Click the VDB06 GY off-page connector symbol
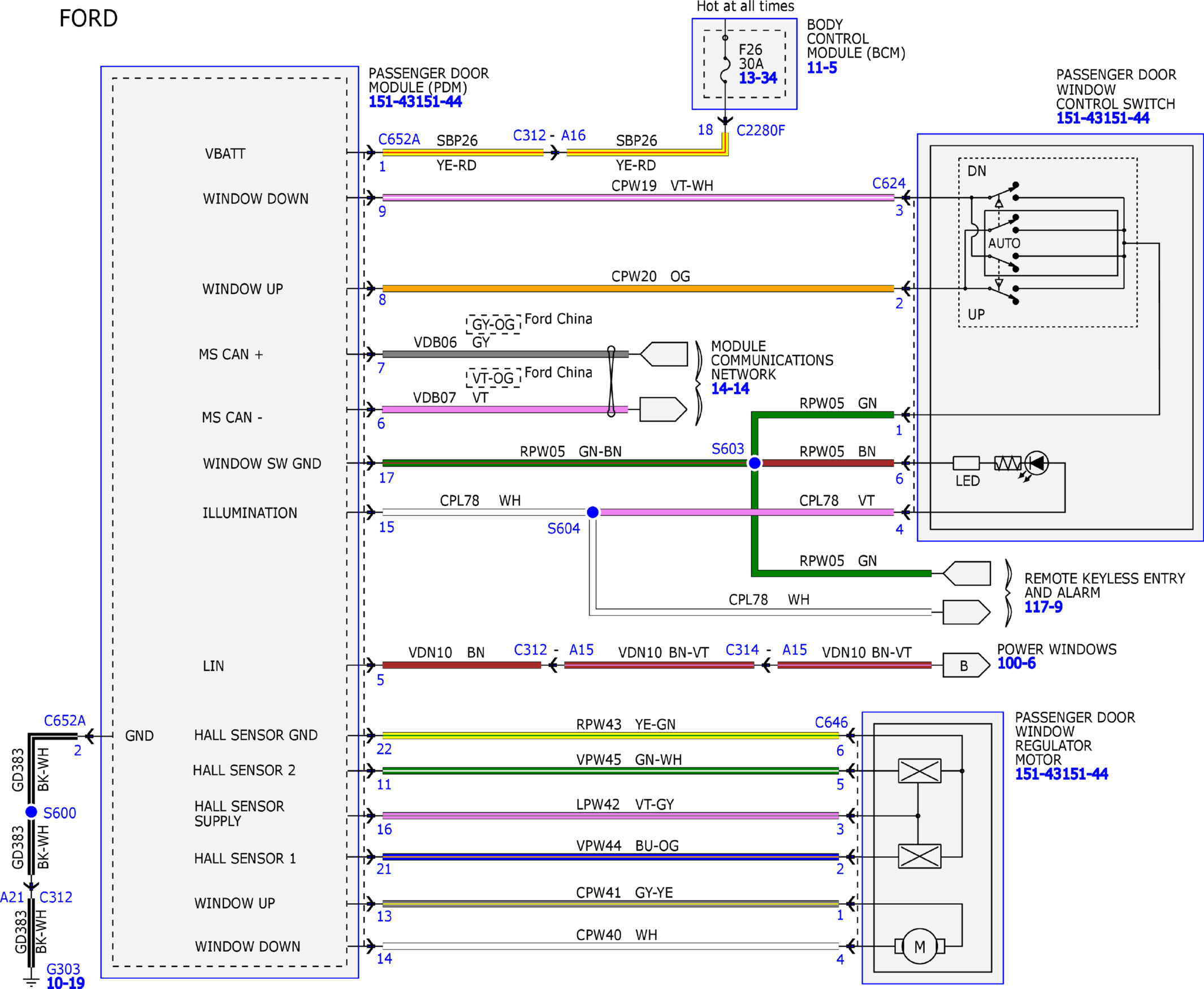The height and width of the screenshot is (989, 1204). [x=663, y=354]
